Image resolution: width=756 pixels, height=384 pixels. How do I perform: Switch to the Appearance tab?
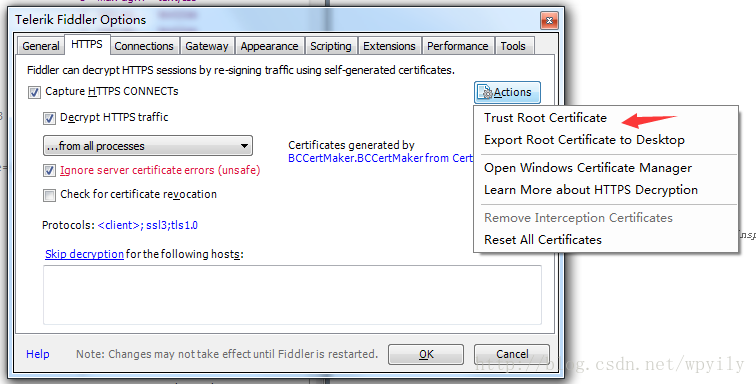(270, 46)
